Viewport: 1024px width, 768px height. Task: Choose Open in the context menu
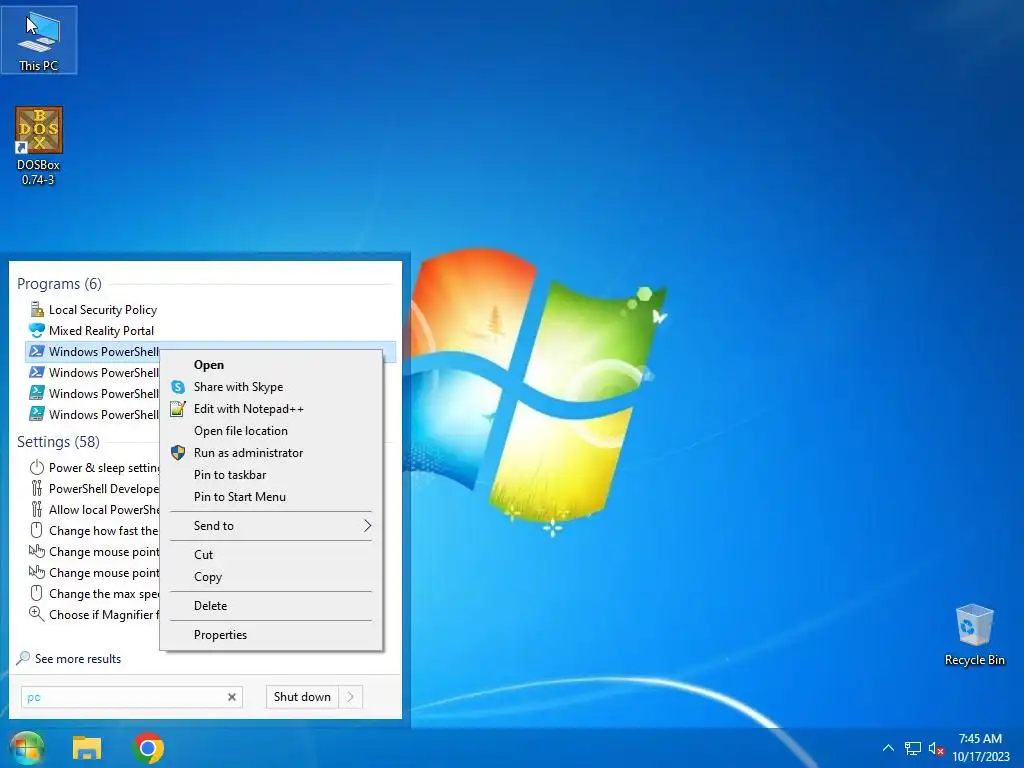pos(272,365)
